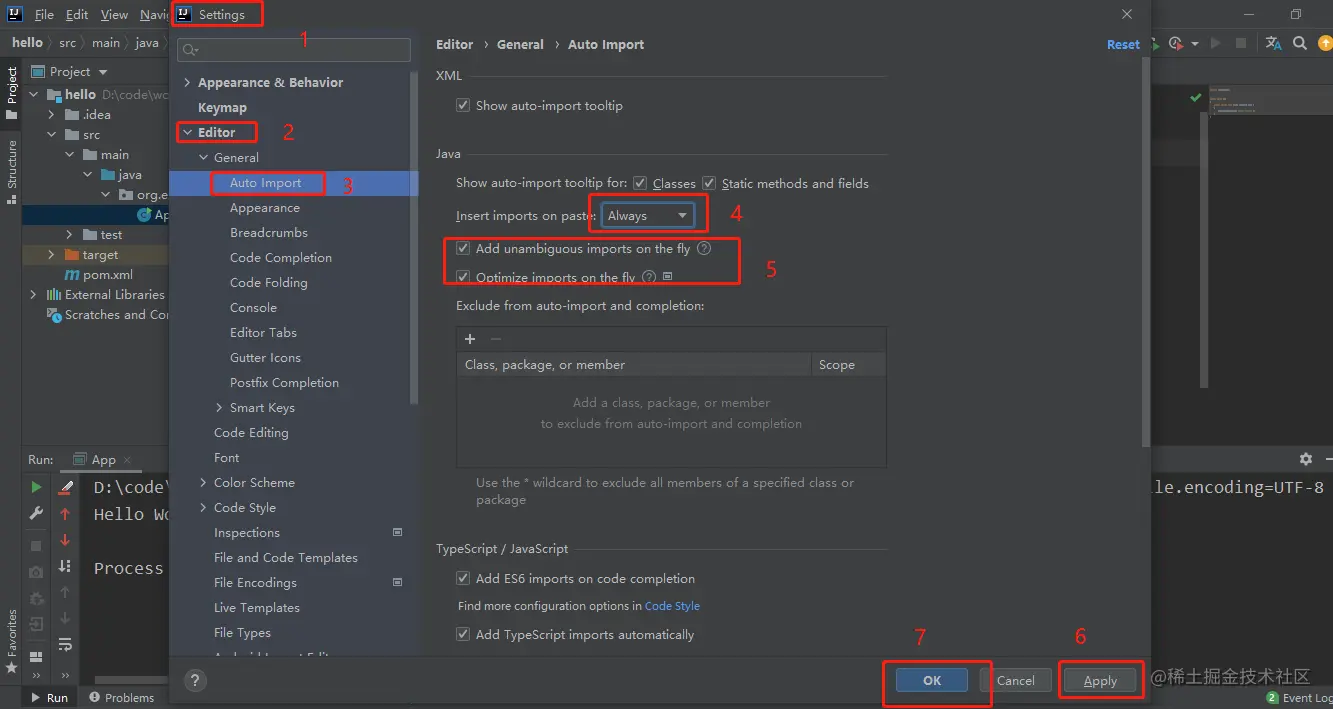Viewport: 1333px width, 709px height.
Task: Collapse the General subsection arrow
Action: (203, 158)
